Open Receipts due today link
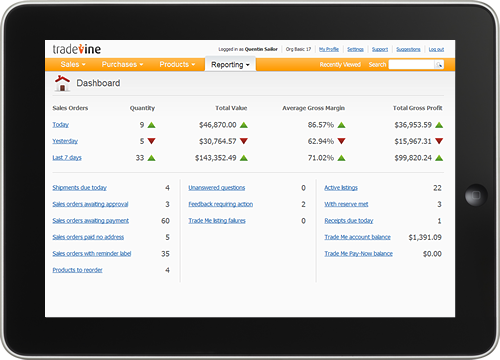 pyautogui.click(x=349, y=221)
